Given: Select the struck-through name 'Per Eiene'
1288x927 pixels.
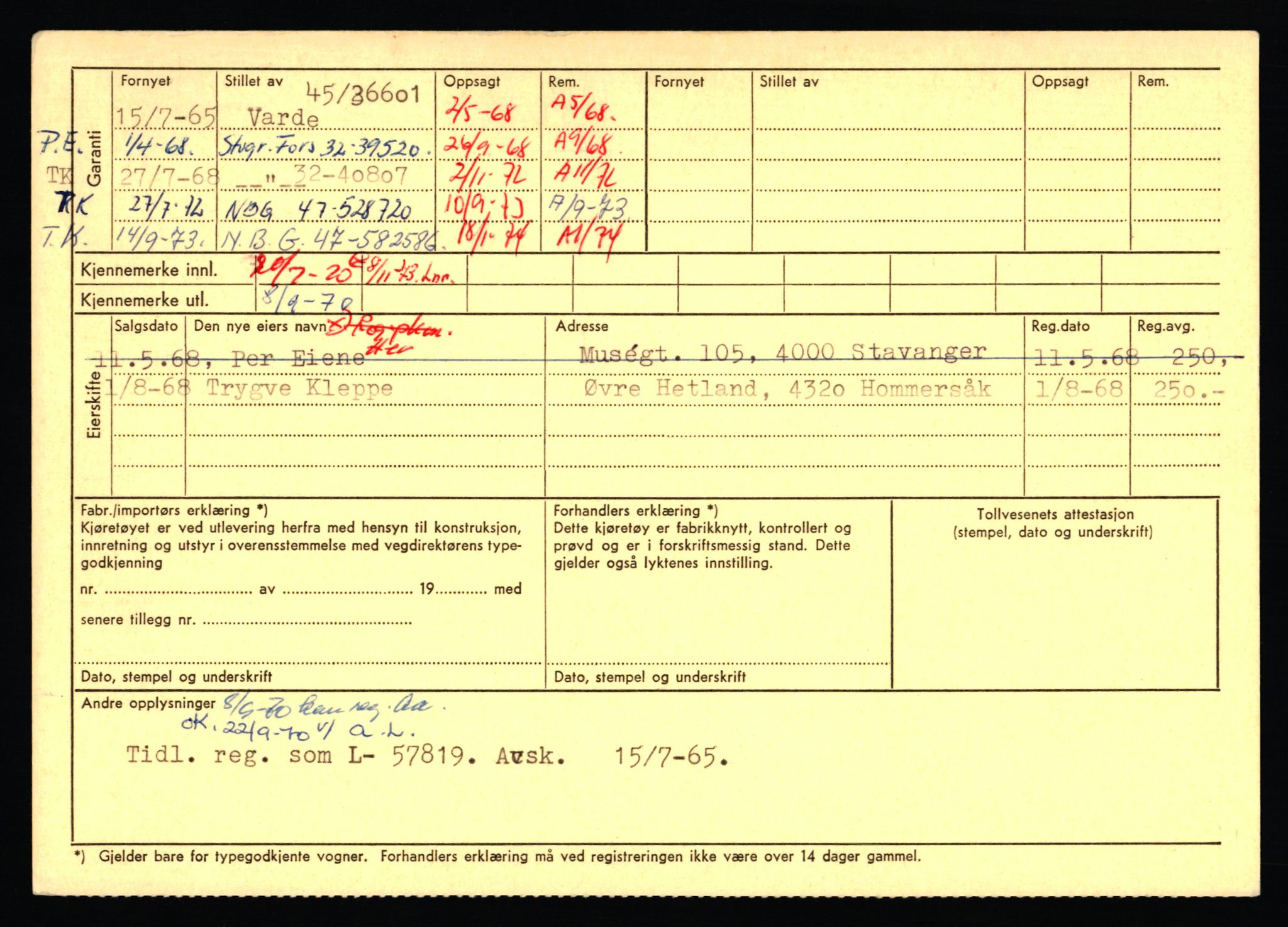Looking at the screenshot, I should pyautogui.click(x=298, y=358).
